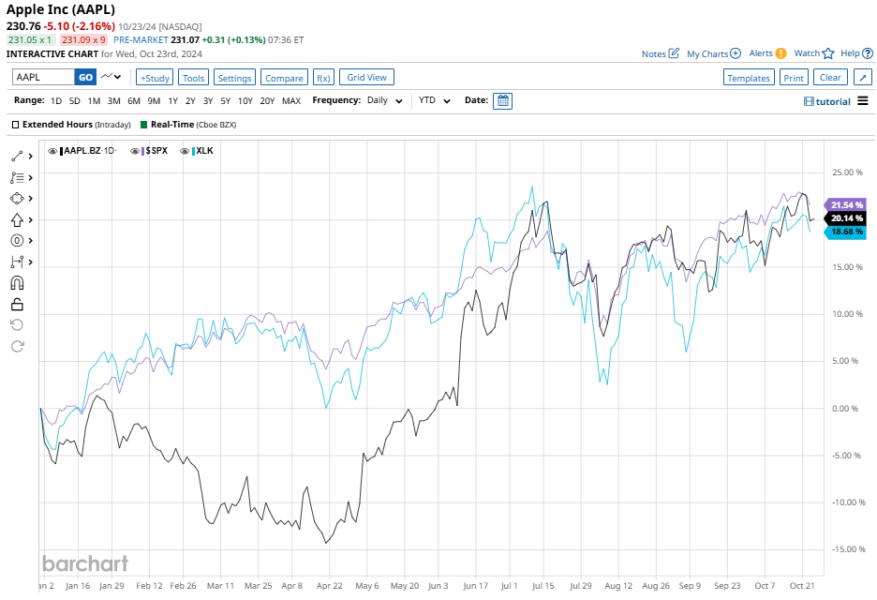Select the 1M range
This screenshot has height=600, width=877.
(94, 101)
